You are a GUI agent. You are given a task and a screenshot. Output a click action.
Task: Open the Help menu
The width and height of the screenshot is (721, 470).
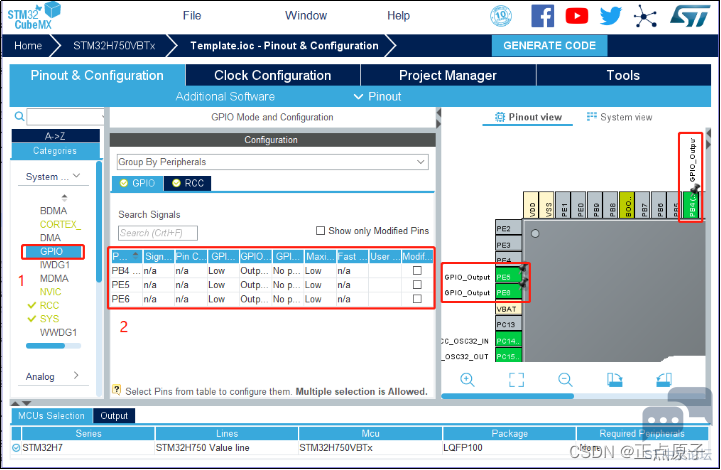click(x=398, y=16)
